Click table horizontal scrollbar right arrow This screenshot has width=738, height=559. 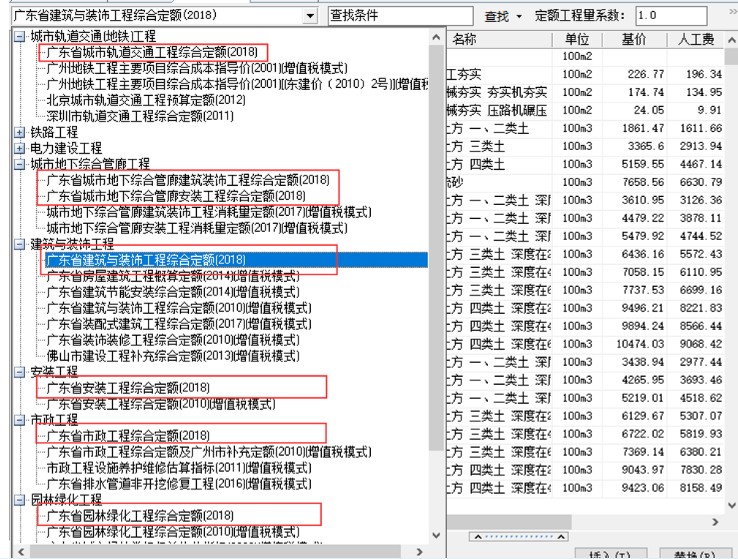[x=716, y=522]
